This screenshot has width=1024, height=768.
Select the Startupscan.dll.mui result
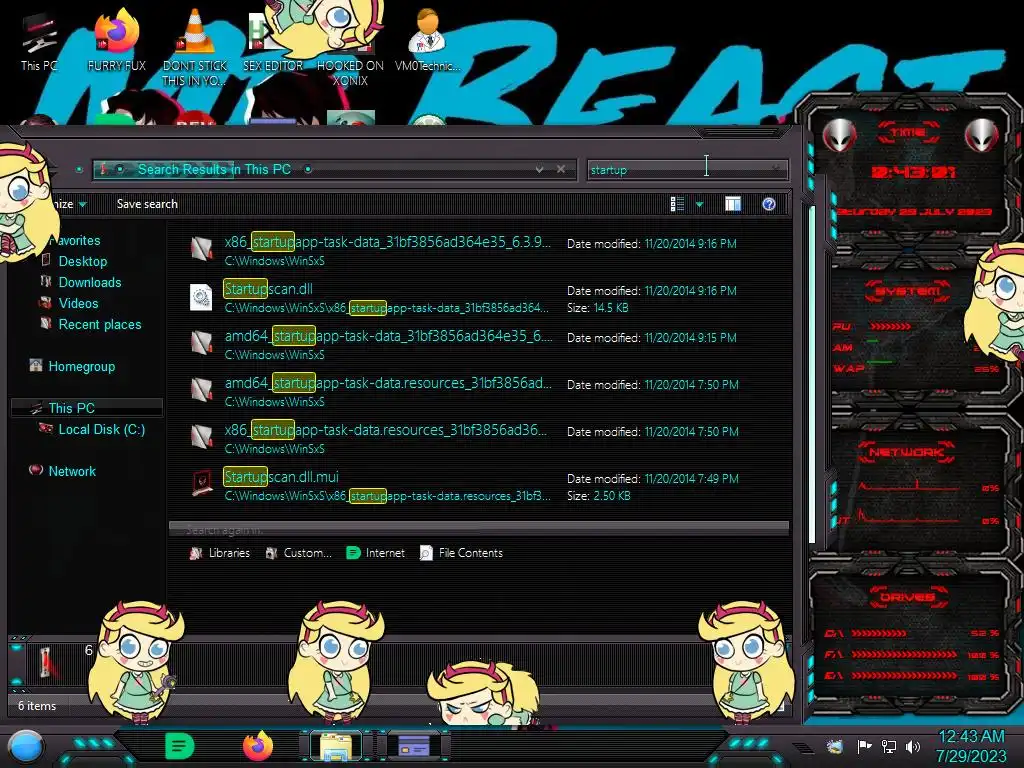(x=464, y=486)
